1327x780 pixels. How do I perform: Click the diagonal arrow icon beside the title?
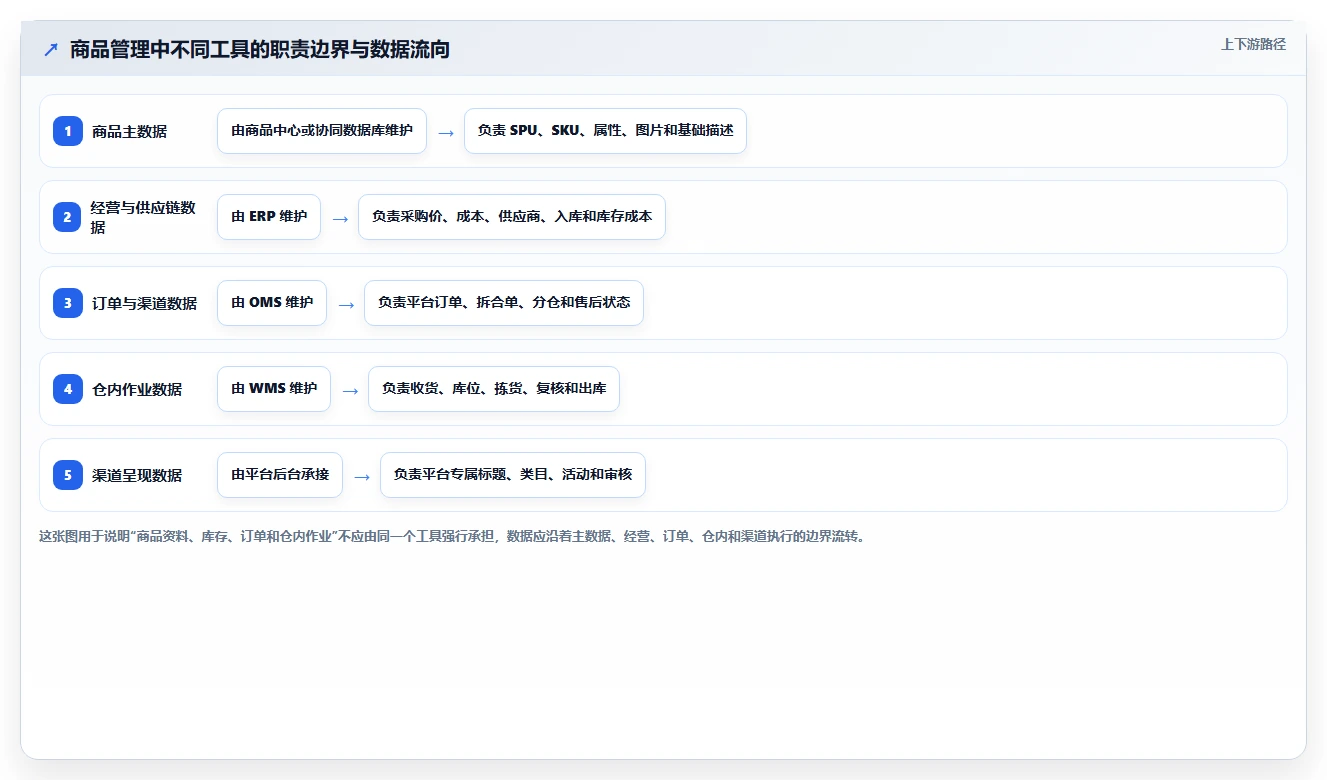pos(51,49)
